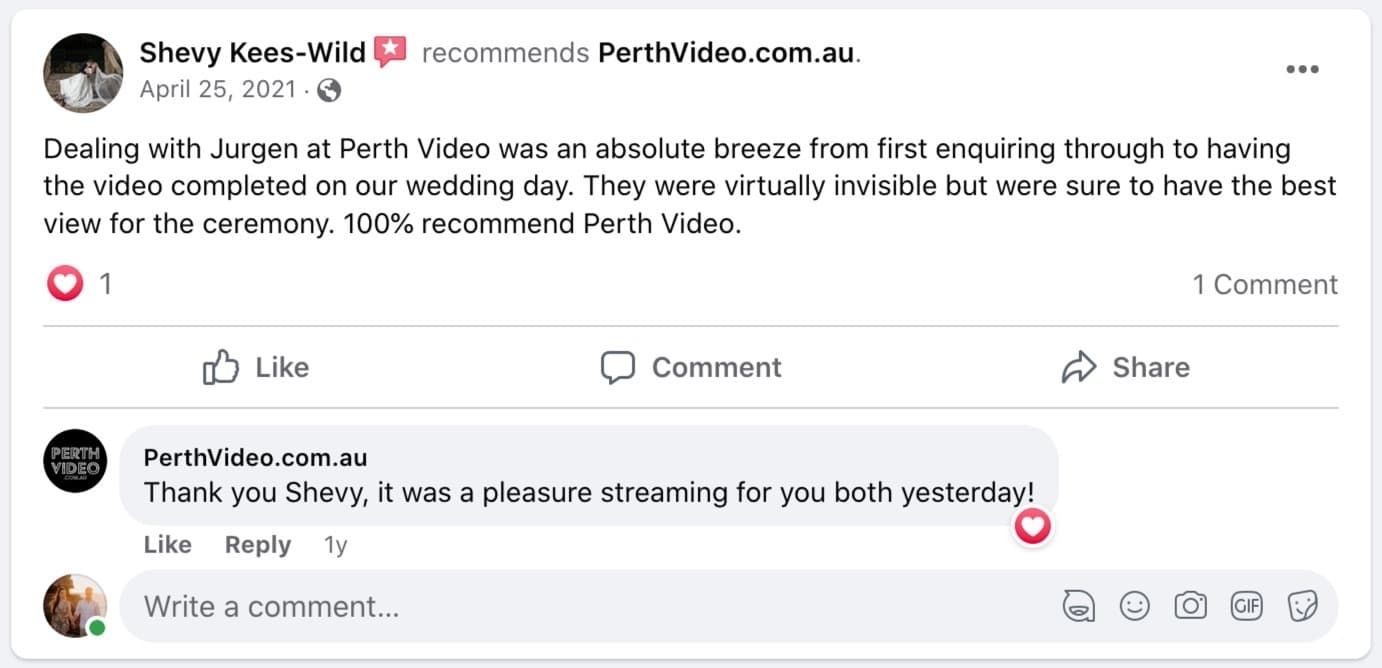Screen dimensions: 1382x668
Task: Click the globe public audience icon
Action: tap(328, 90)
